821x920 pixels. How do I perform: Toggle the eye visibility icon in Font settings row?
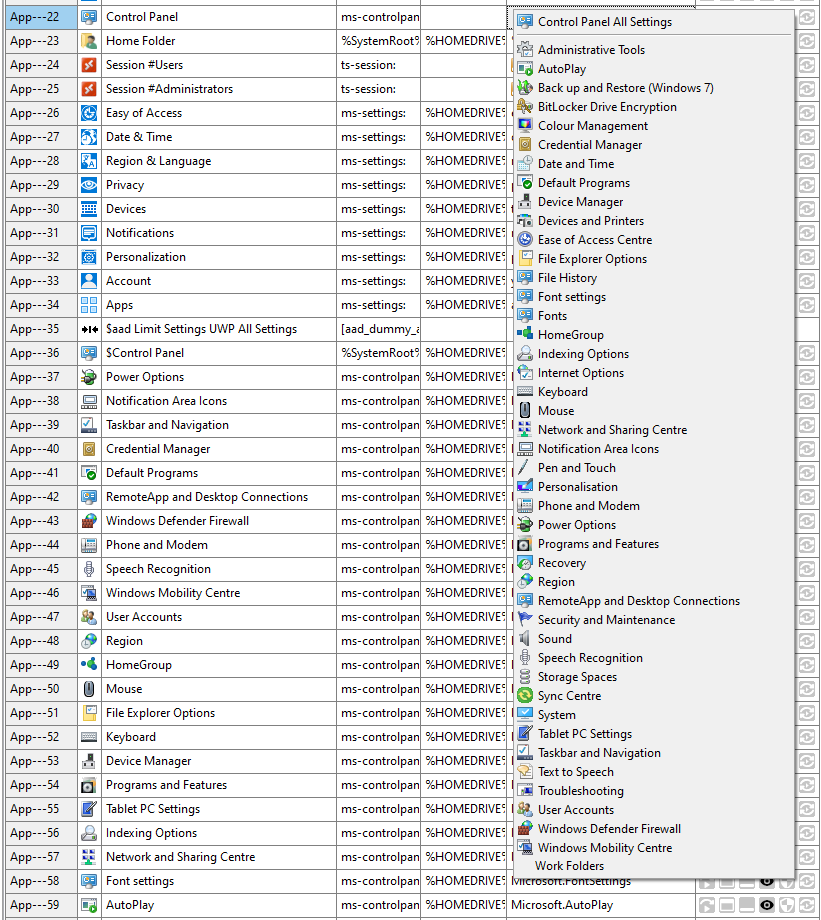click(767, 881)
